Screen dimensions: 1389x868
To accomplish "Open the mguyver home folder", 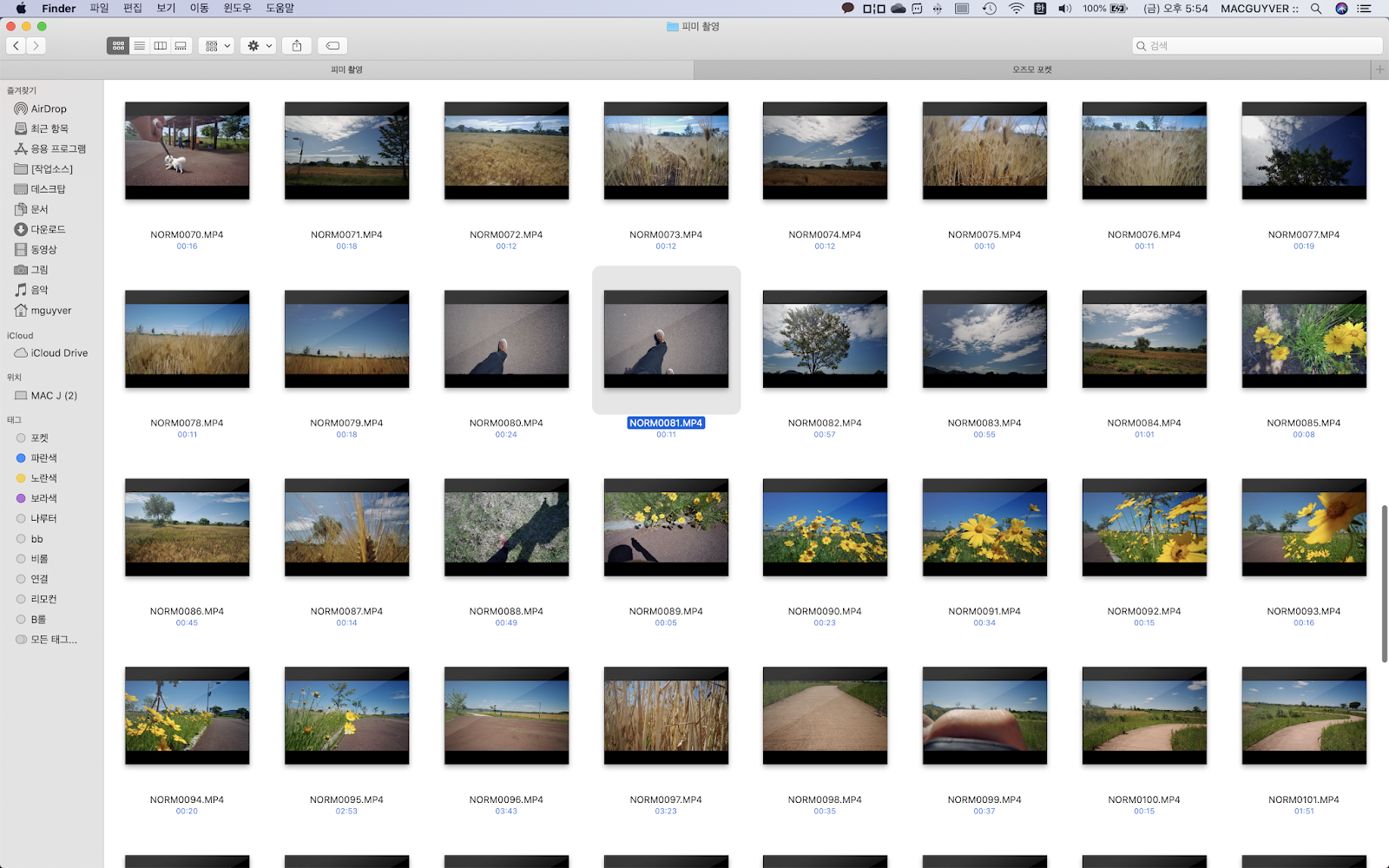I will 51,310.
